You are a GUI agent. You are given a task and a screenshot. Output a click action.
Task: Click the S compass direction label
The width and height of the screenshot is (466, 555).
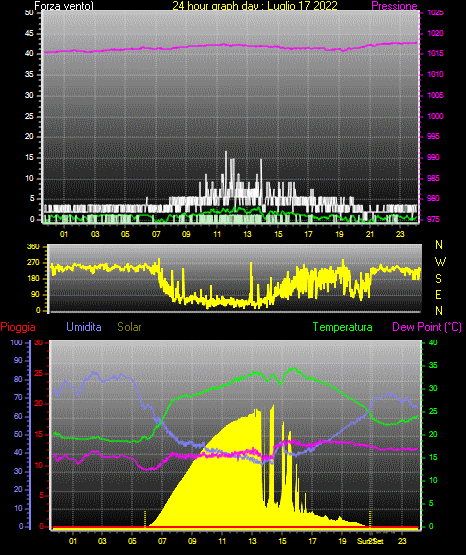pyautogui.click(x=438, y=279)
